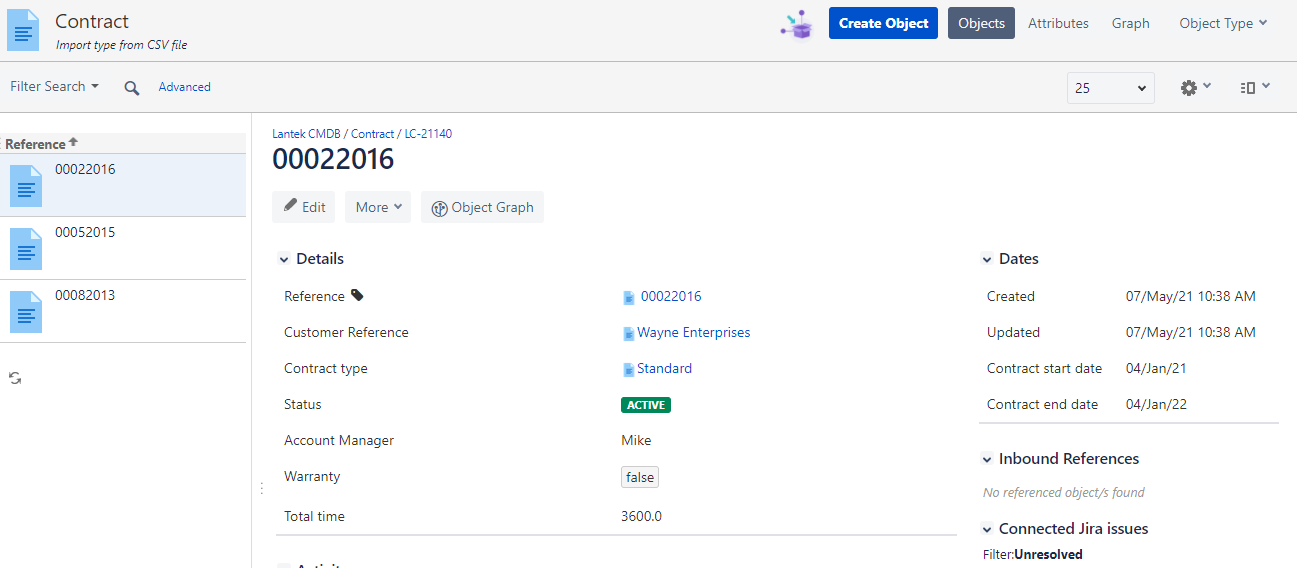Open the Object Type menu

pos(1223,23)
